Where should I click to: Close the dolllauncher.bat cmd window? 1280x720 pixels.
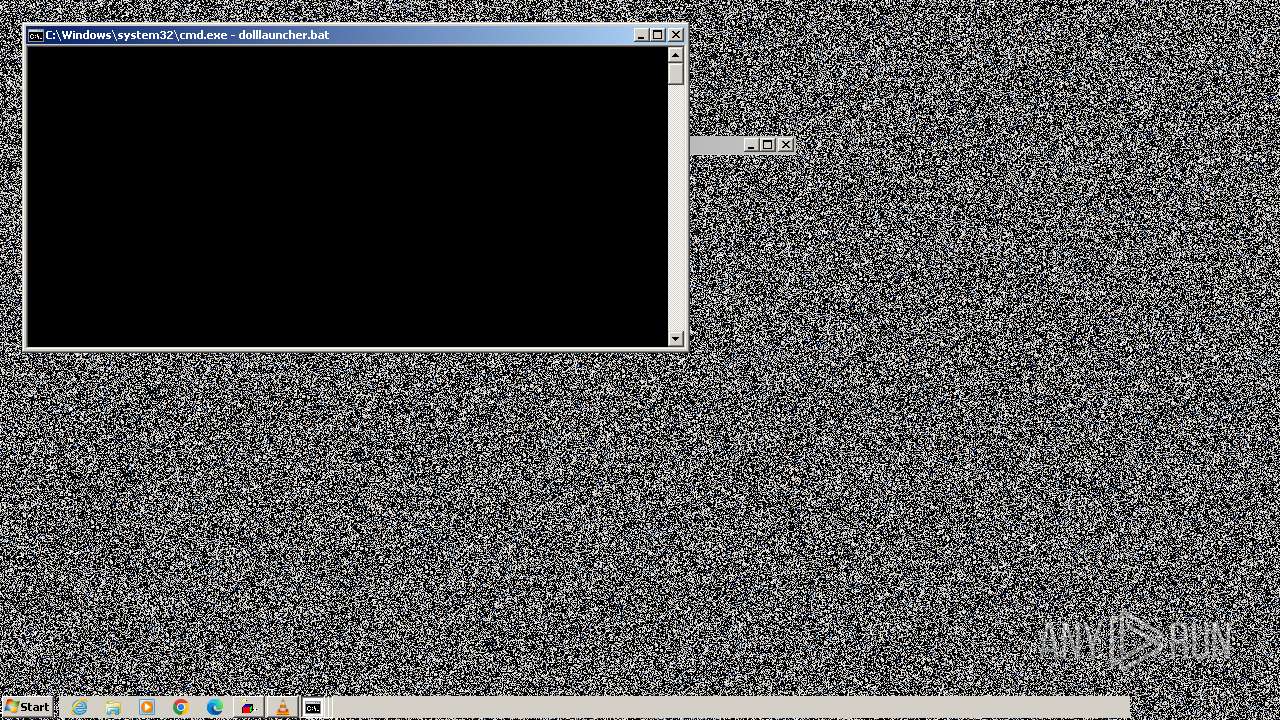click(x=676, y=35)
